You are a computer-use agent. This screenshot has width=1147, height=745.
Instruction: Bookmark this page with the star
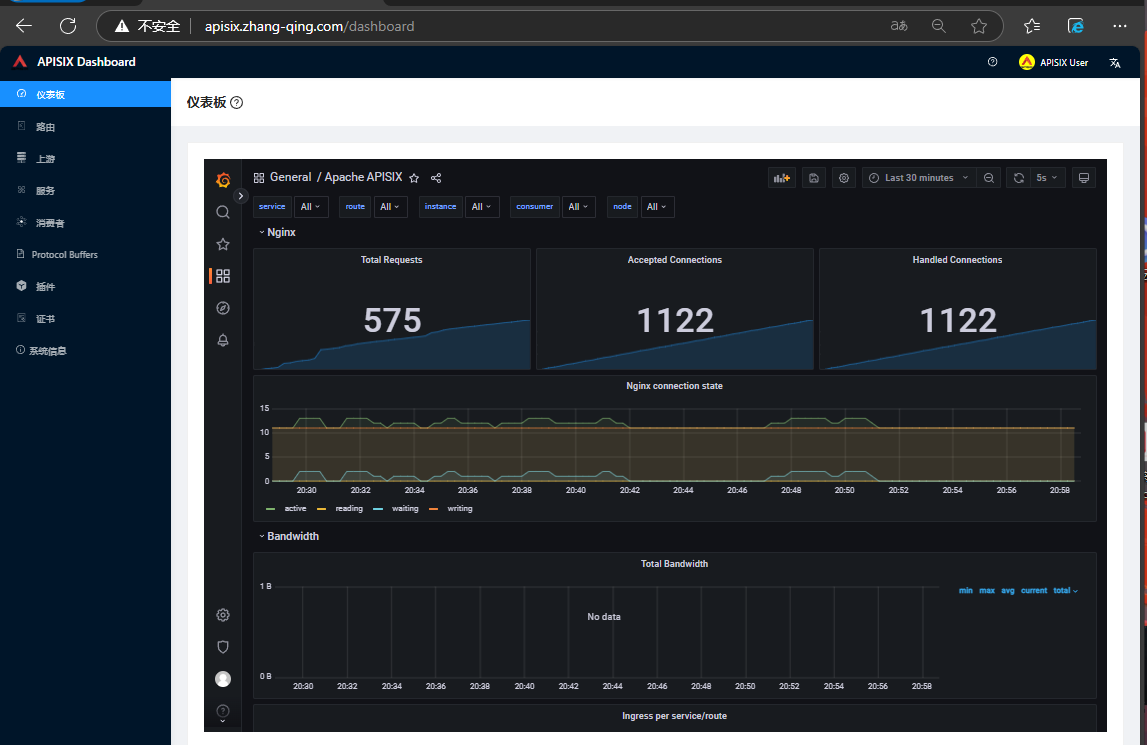[x=979, y=26]
